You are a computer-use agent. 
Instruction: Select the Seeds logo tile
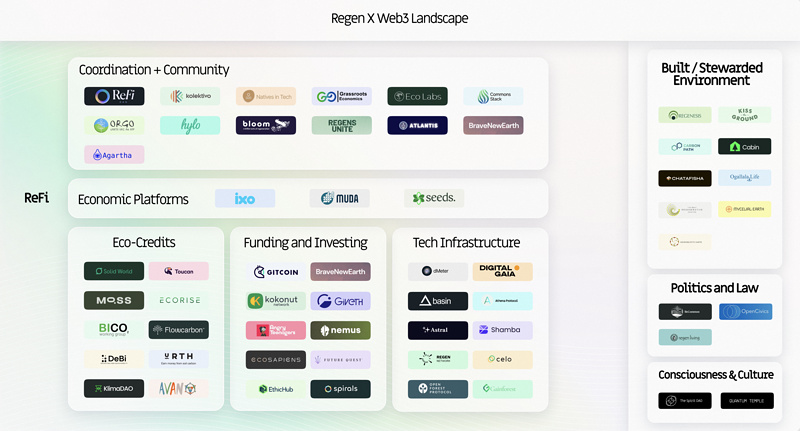(x=434, y=198)
